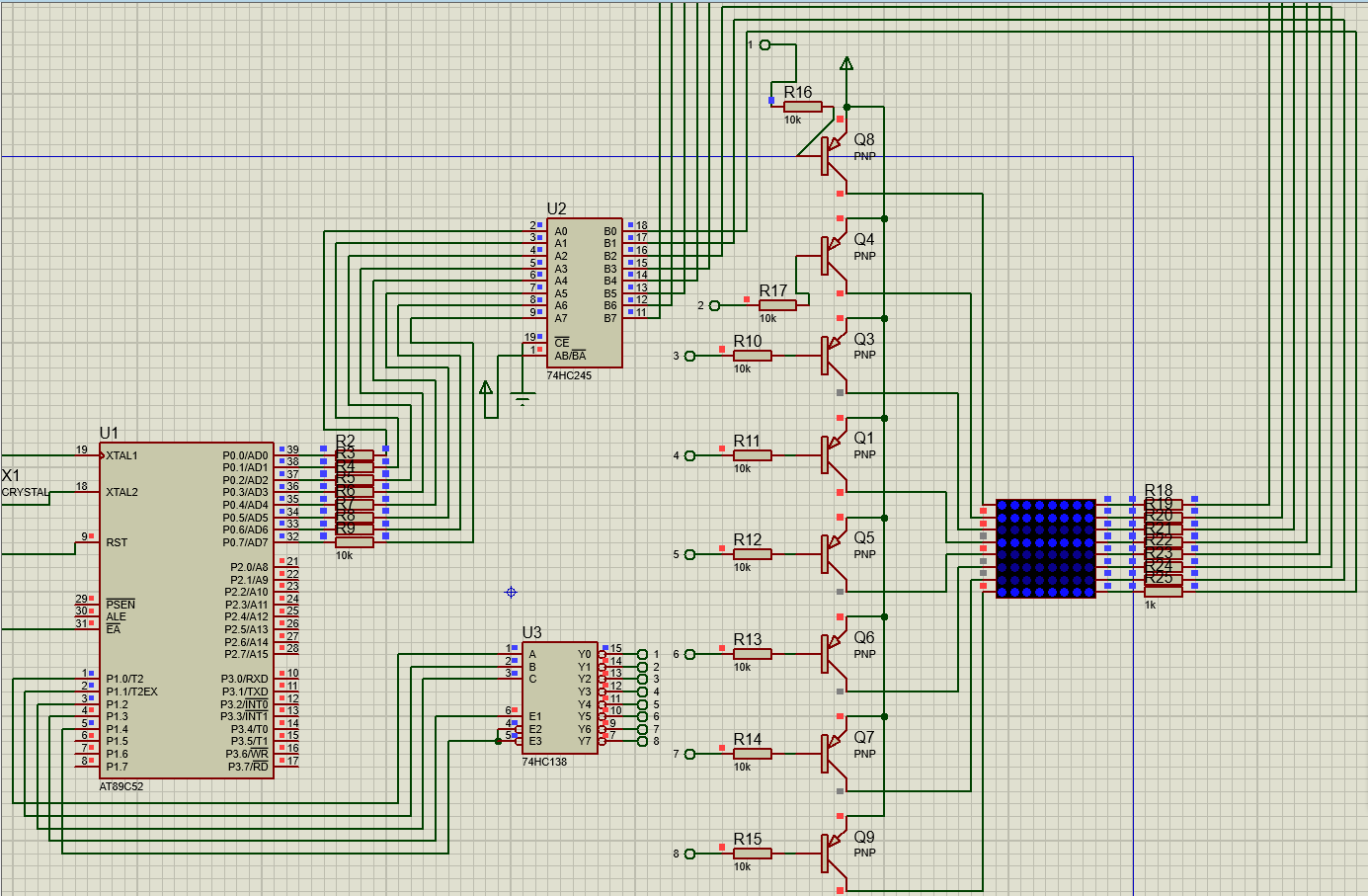The width and height of the screenshot is (1368, 896).
Task: Click the U3 Y7 output terminal
Action: 643,741
